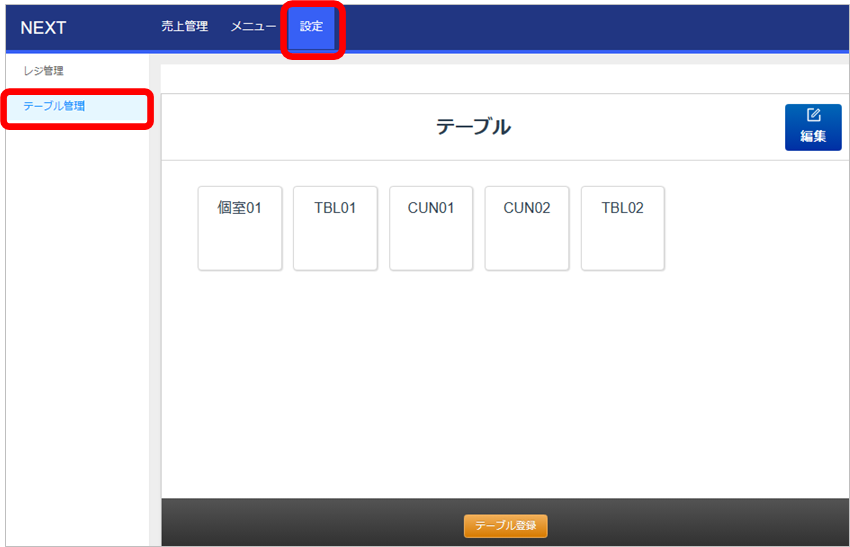Viewport: 850px width, 547px height.
Task: Pick the TBL02 table tile
Action: [622, 228]
